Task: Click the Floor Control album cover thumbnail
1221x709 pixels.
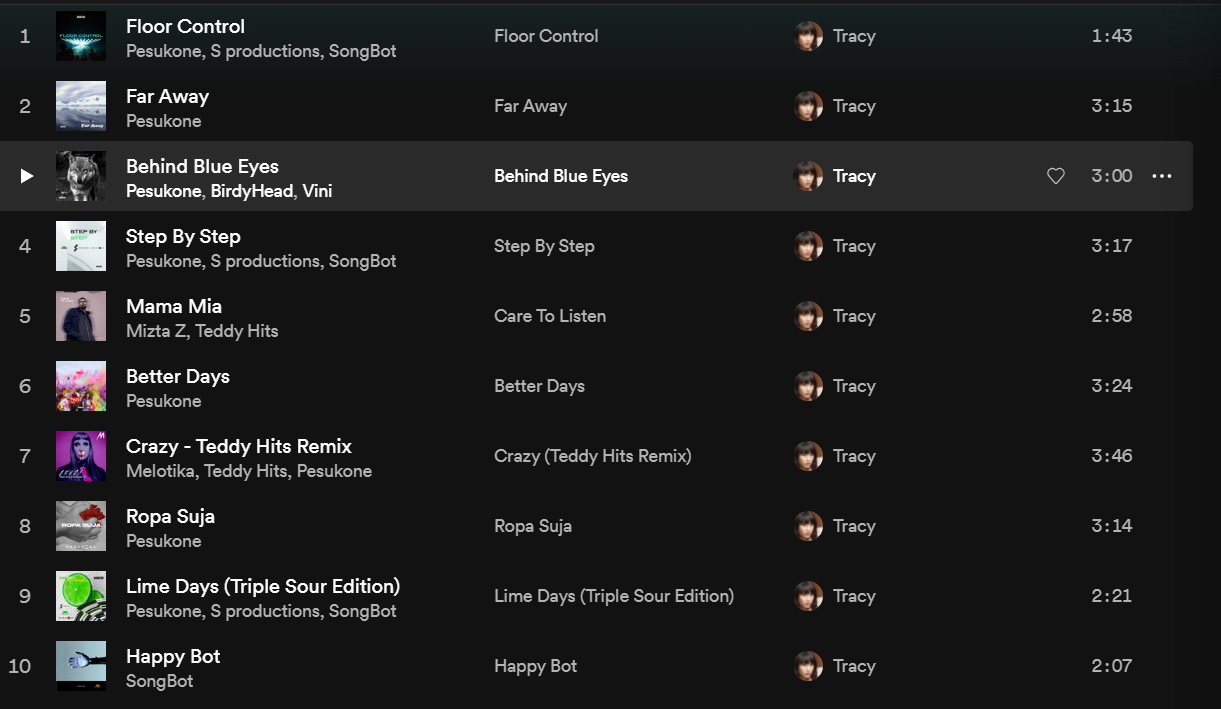Action: point(81,36)
